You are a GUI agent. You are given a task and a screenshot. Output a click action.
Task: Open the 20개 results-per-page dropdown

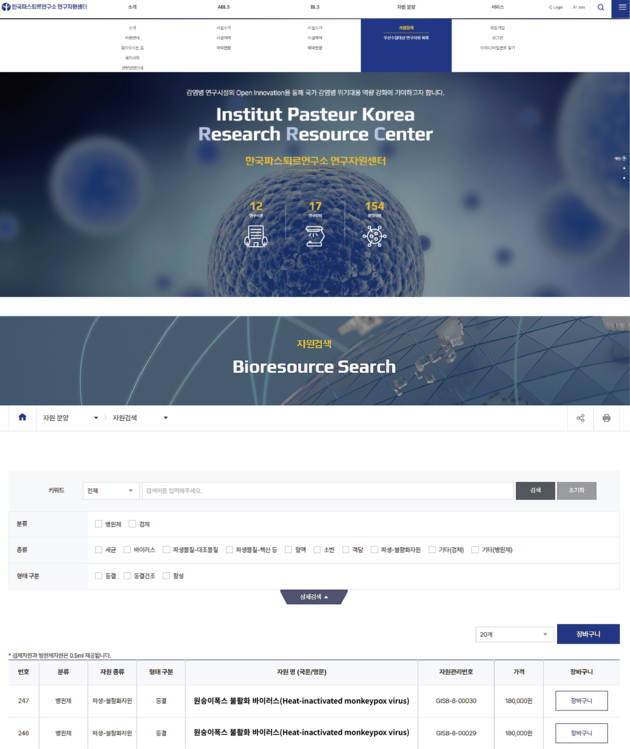tap(514, 634)
